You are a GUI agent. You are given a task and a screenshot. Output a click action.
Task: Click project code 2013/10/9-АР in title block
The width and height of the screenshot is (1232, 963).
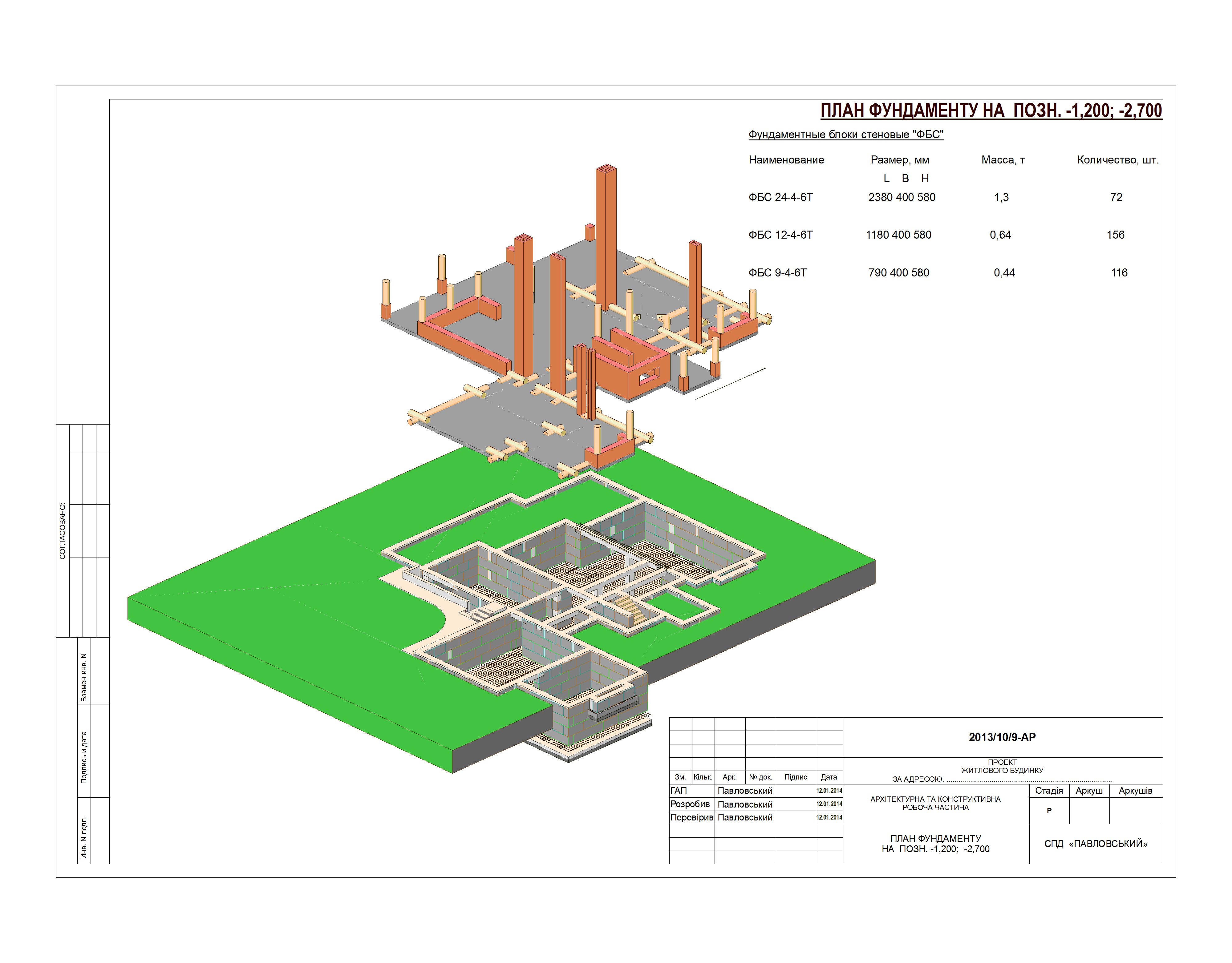point(1002,737)
